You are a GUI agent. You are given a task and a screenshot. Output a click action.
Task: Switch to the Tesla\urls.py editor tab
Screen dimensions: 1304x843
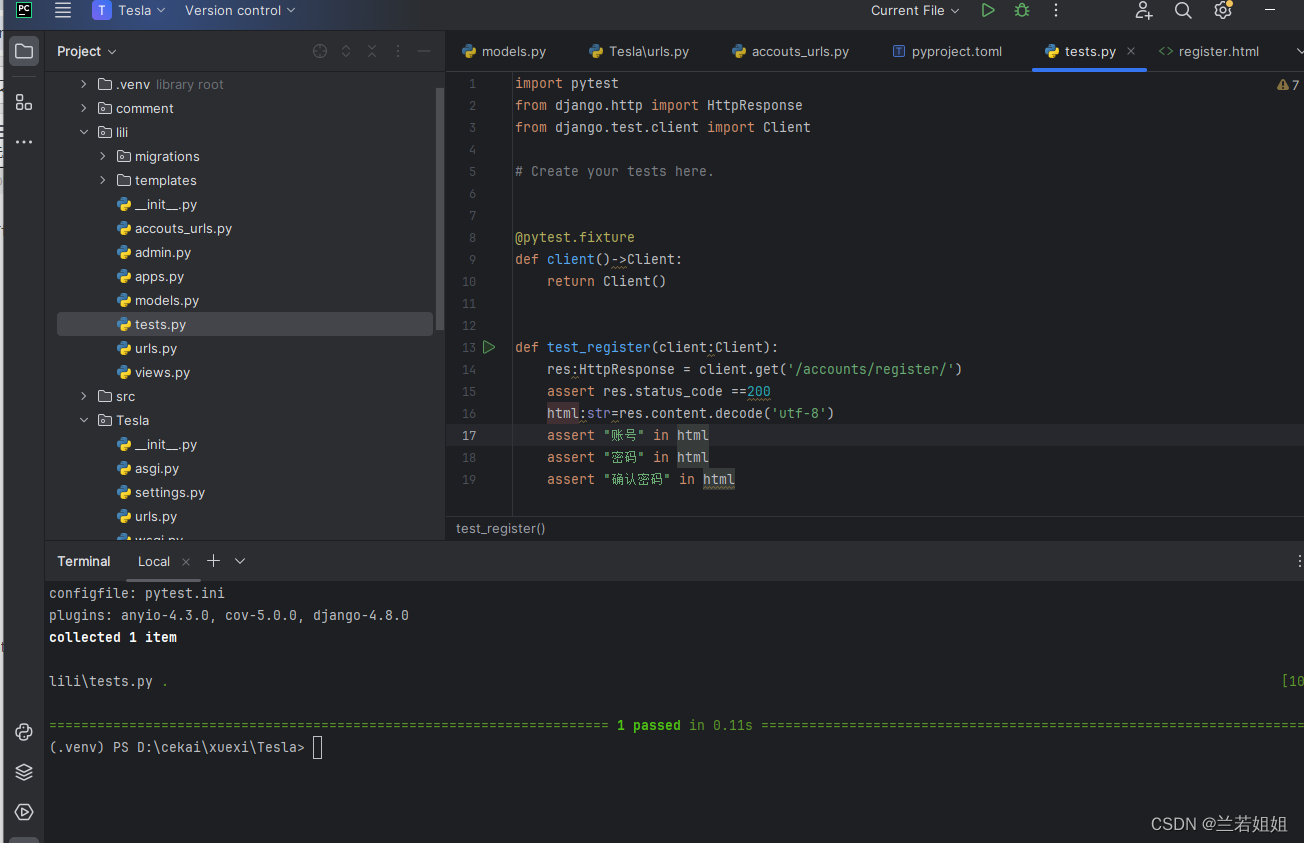coord(639,51)
